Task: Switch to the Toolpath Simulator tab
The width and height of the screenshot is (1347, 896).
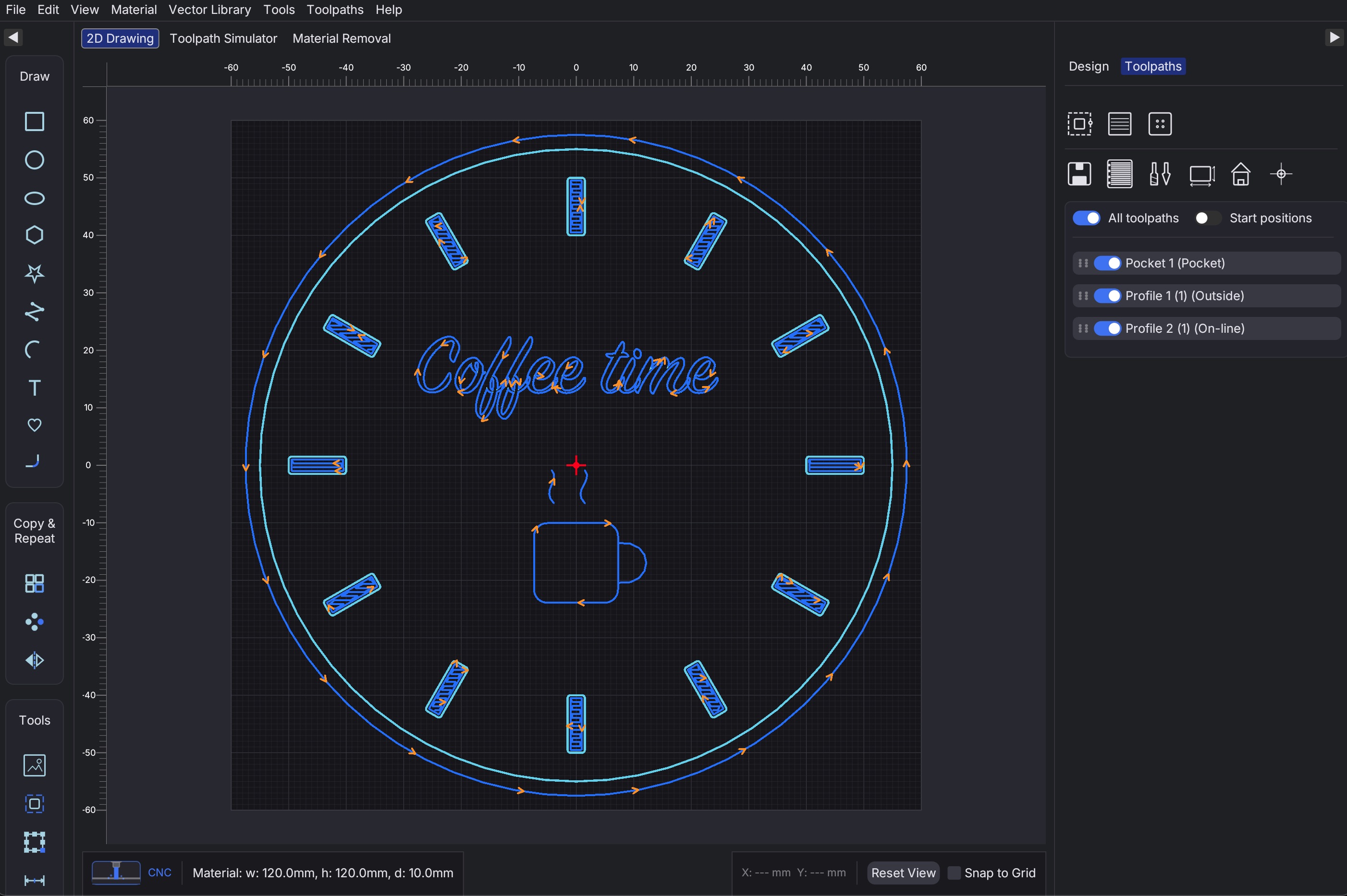Action: (x=223, y=38)
